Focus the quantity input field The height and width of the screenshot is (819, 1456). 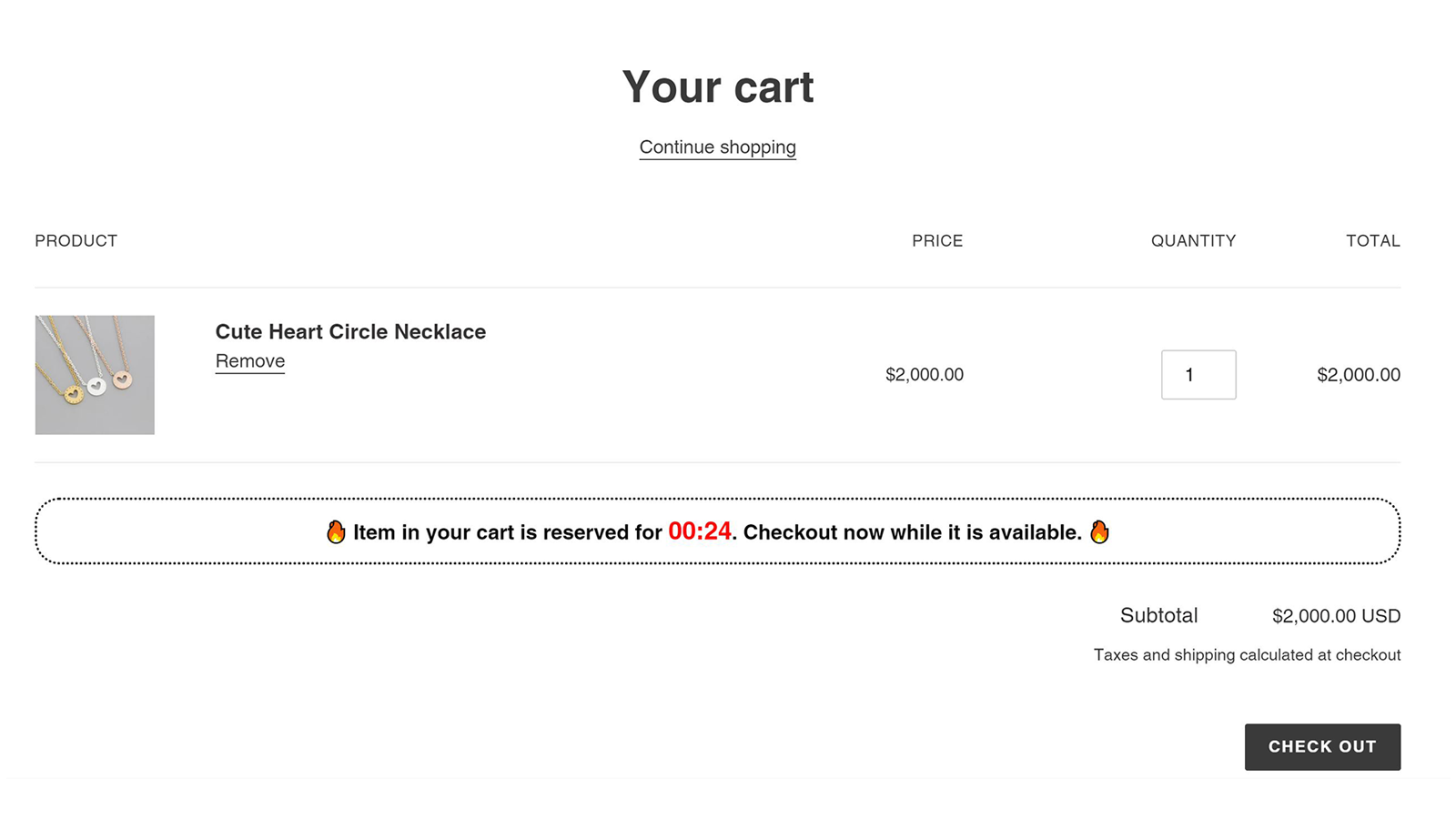[x=1198, y=375]
